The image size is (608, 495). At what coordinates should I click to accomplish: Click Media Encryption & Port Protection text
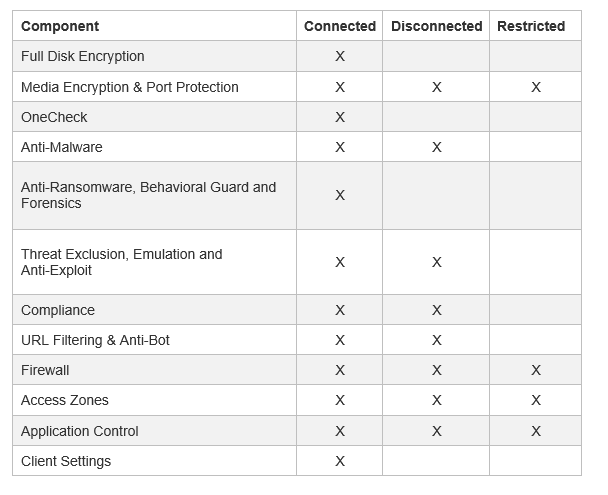point(130,87)
